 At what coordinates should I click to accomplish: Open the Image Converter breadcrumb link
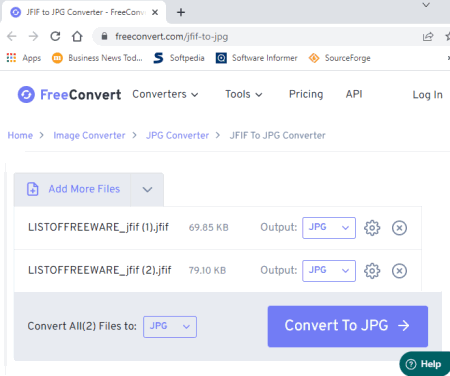click(89, 135)
